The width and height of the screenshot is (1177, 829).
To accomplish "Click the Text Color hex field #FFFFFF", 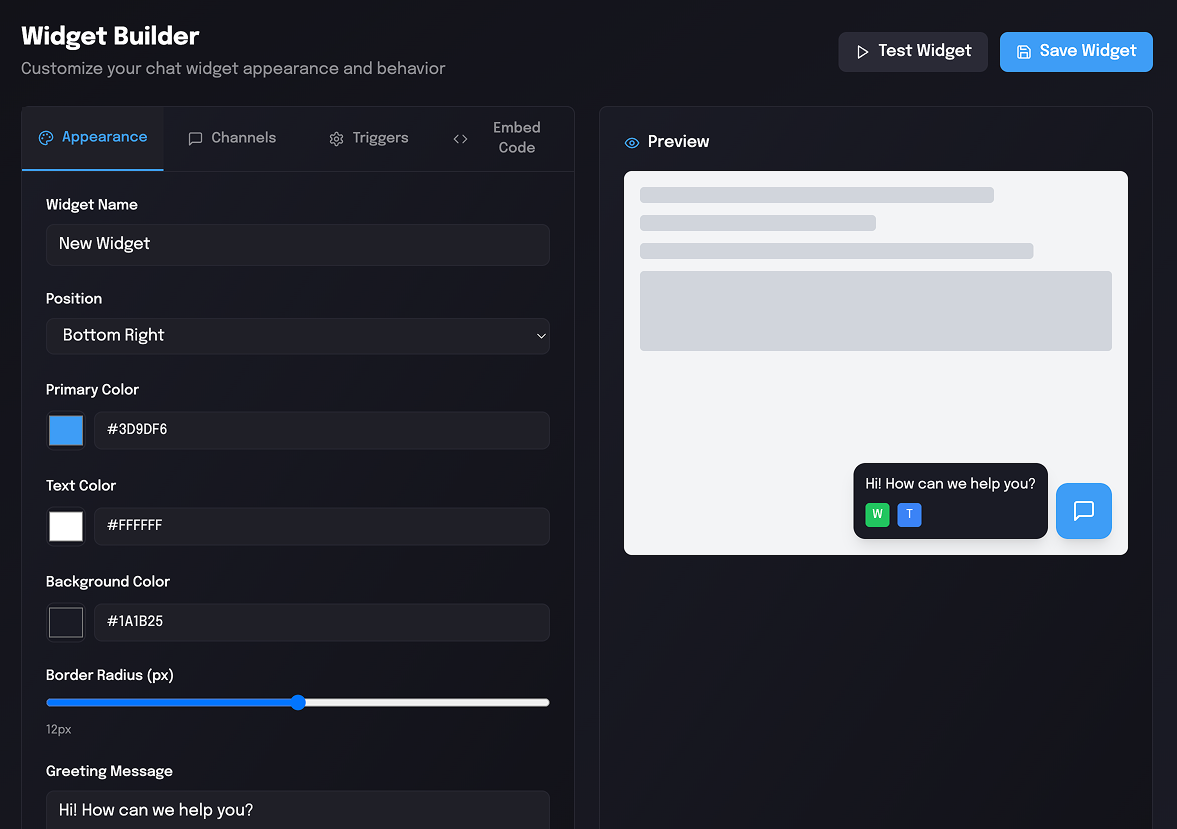I will (x=322, y=526).
